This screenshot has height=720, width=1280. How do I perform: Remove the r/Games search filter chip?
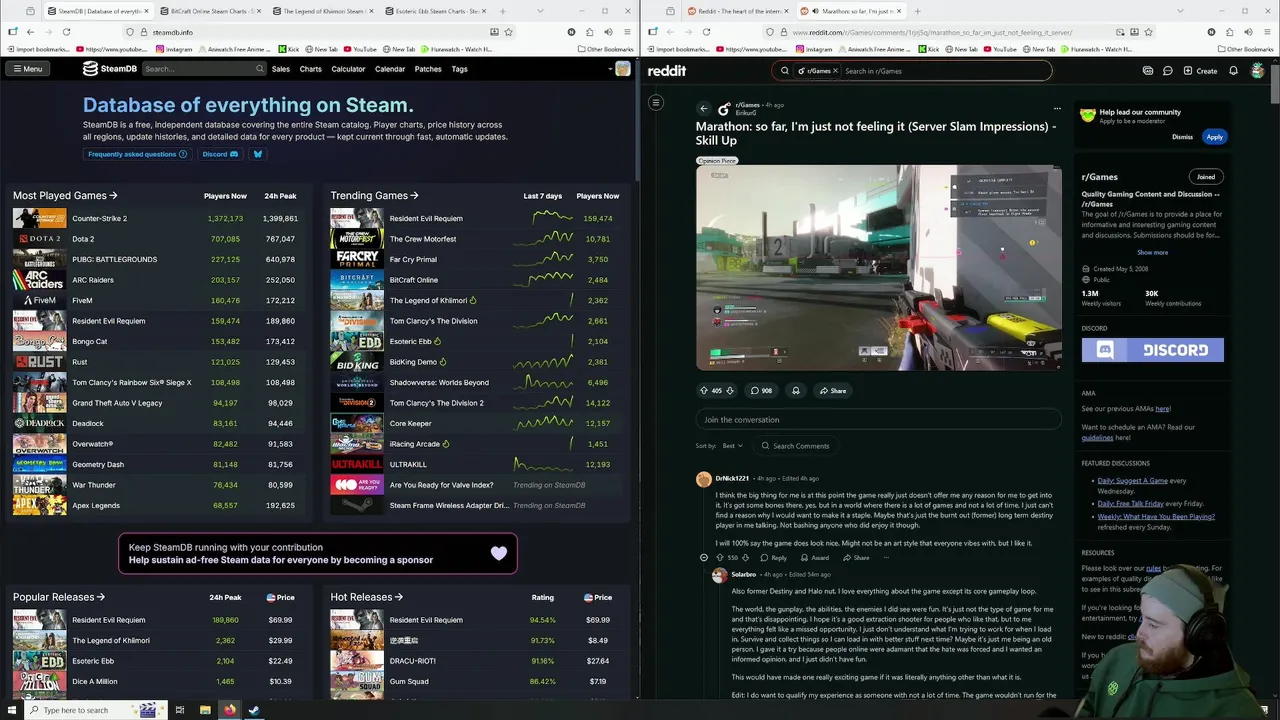pyautogui.click(x=833, y=71)
